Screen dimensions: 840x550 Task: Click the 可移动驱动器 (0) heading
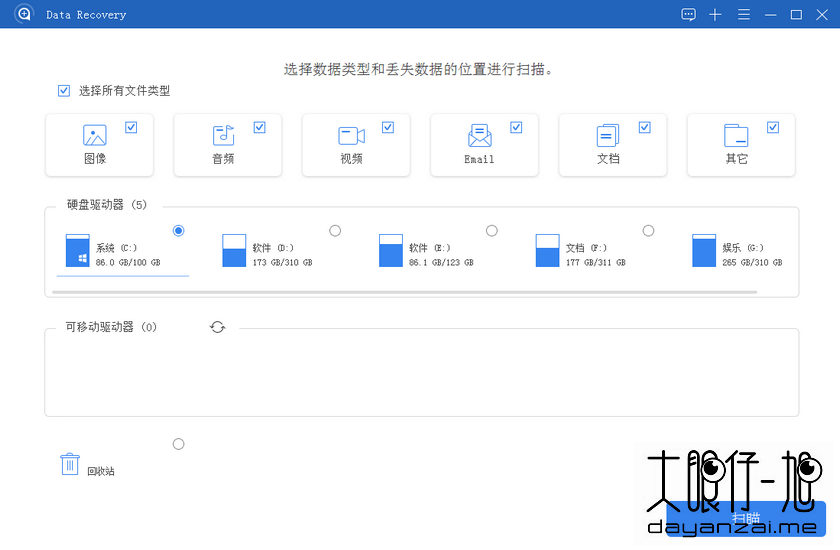click(x=111, y=327)
